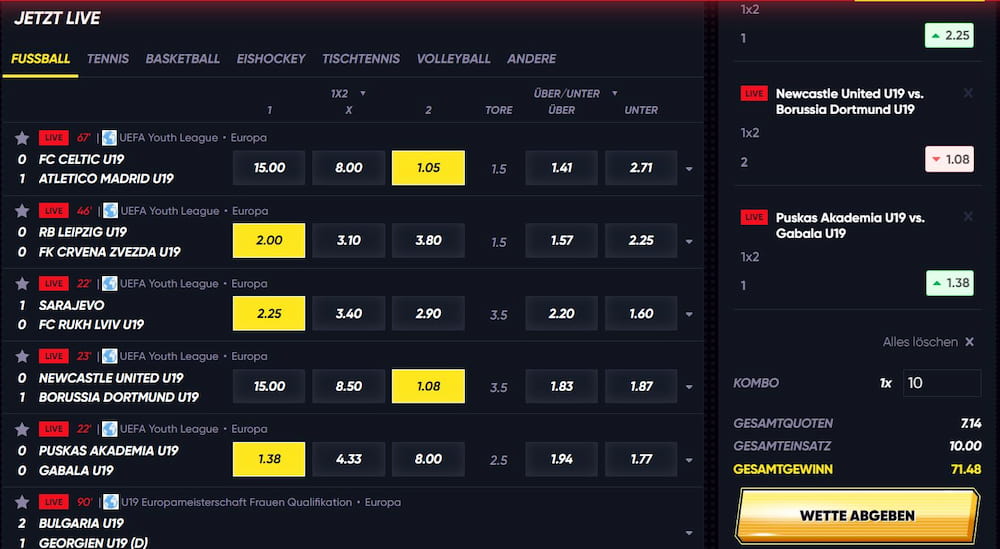Open Georgien U19 (D) match details
The height and width of the screenshot is (549, 1000).
tap(93, 543)
